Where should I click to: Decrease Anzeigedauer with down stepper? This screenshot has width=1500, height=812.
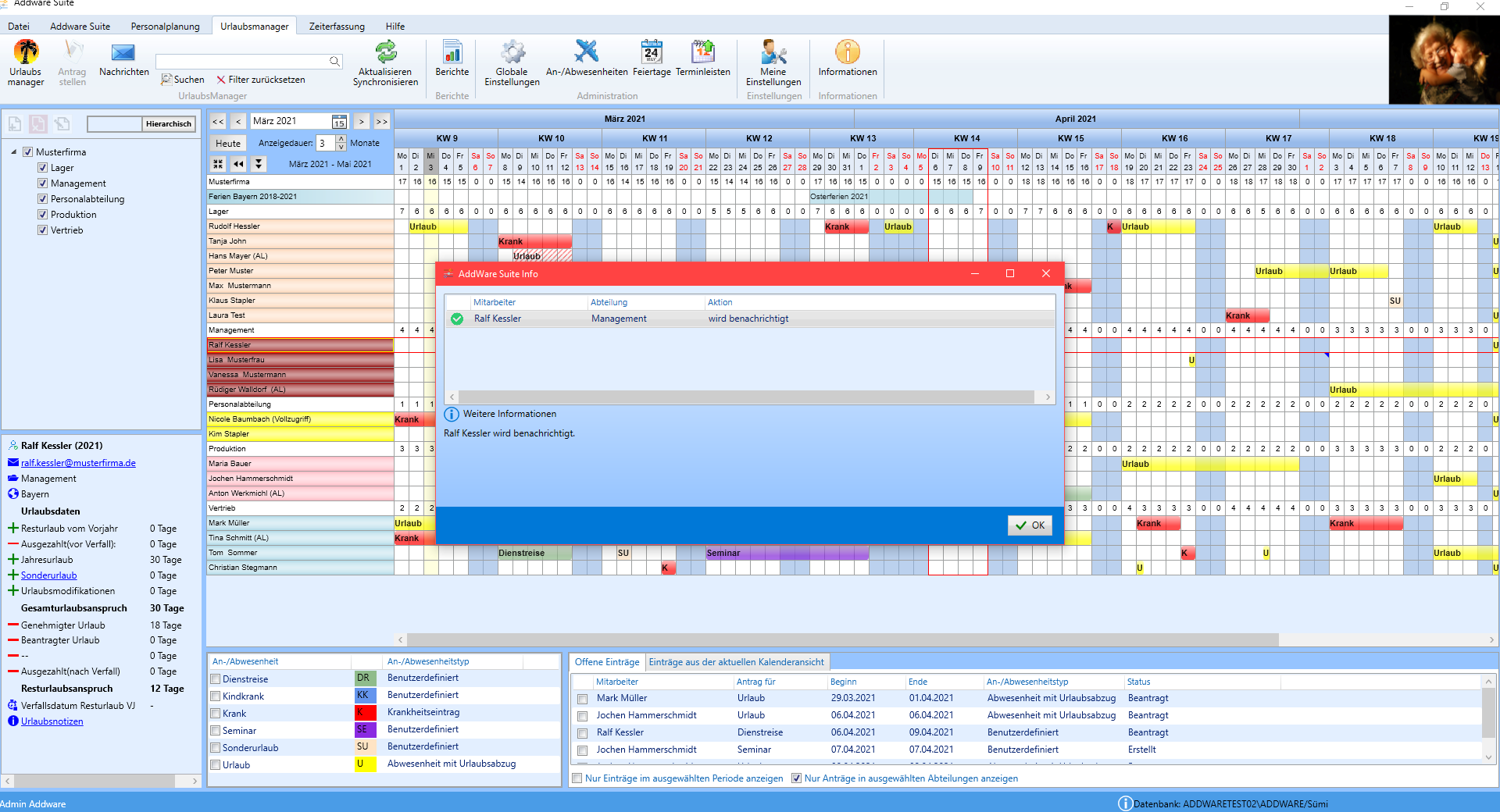pyautogui.click(x=341, y=147)
